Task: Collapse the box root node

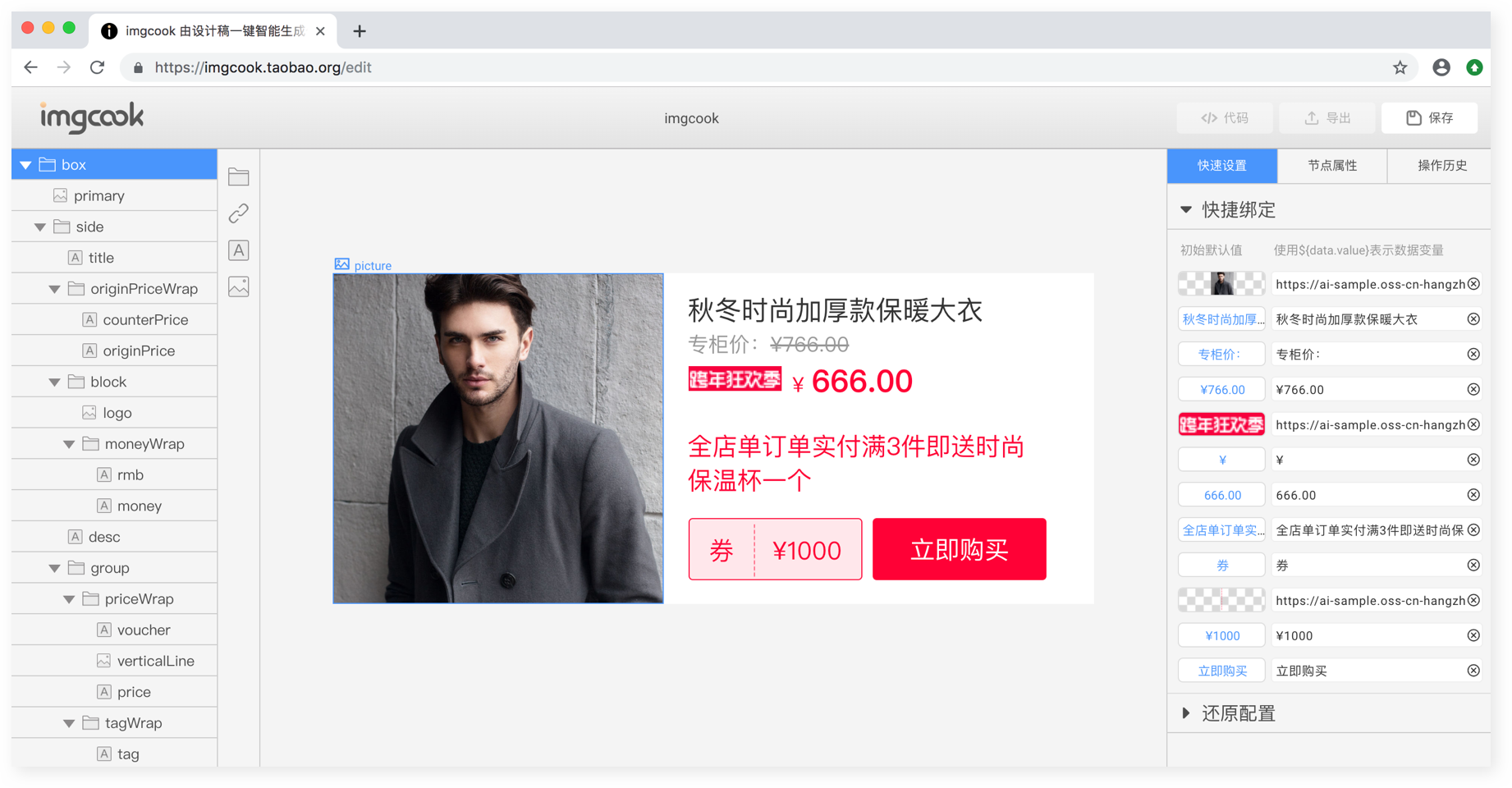Action: (x=25, y=165)
